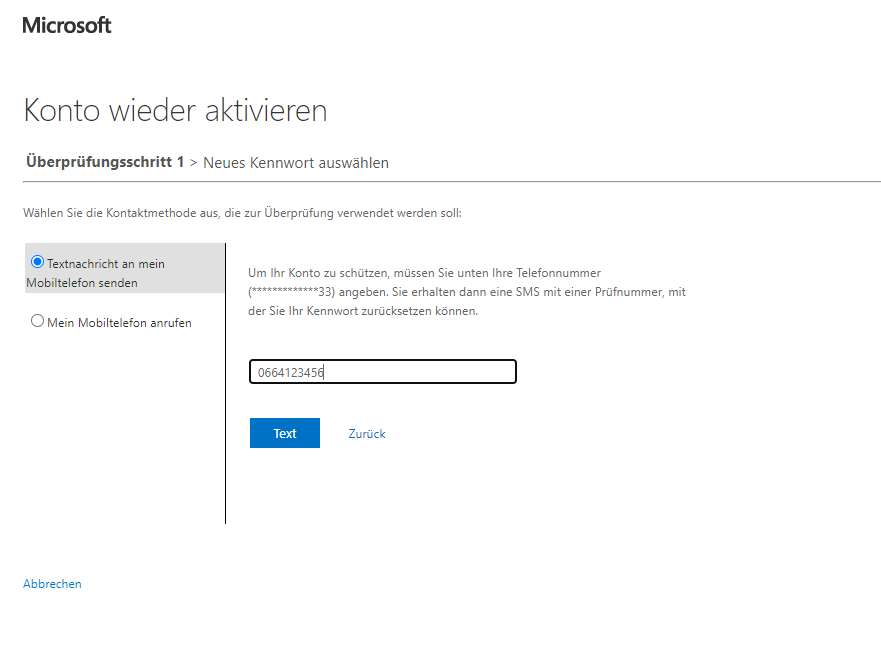Image resolution: width=881 pixels, height=652 pixels.
Task: Click the 'Um Ihr Konto zu schützen' description text
Action: point(467,292)
